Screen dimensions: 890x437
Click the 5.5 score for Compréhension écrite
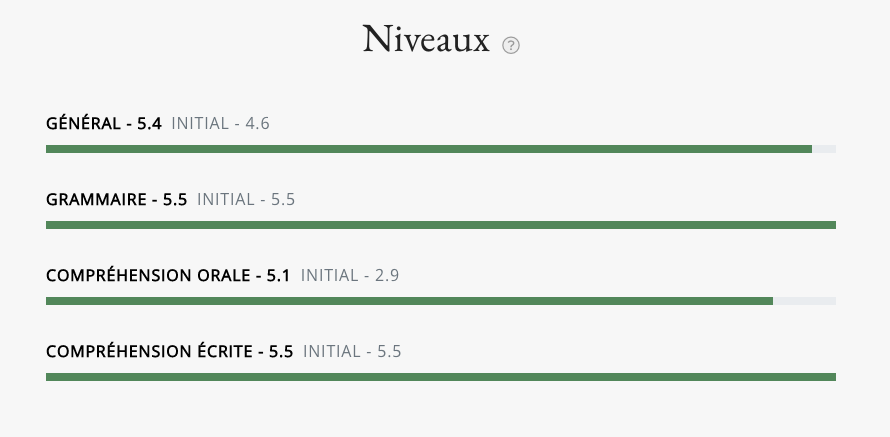(281, 352)
